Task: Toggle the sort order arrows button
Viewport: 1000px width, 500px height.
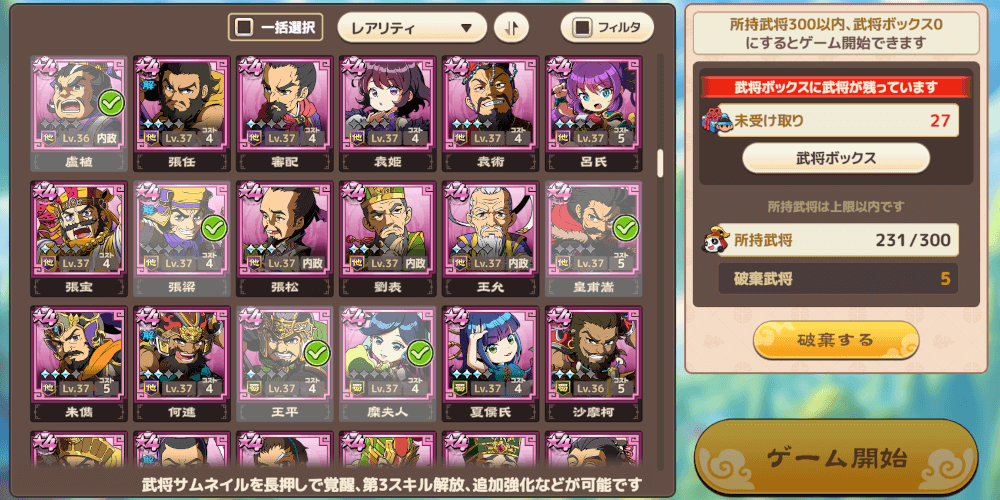Action: (511, 27)
